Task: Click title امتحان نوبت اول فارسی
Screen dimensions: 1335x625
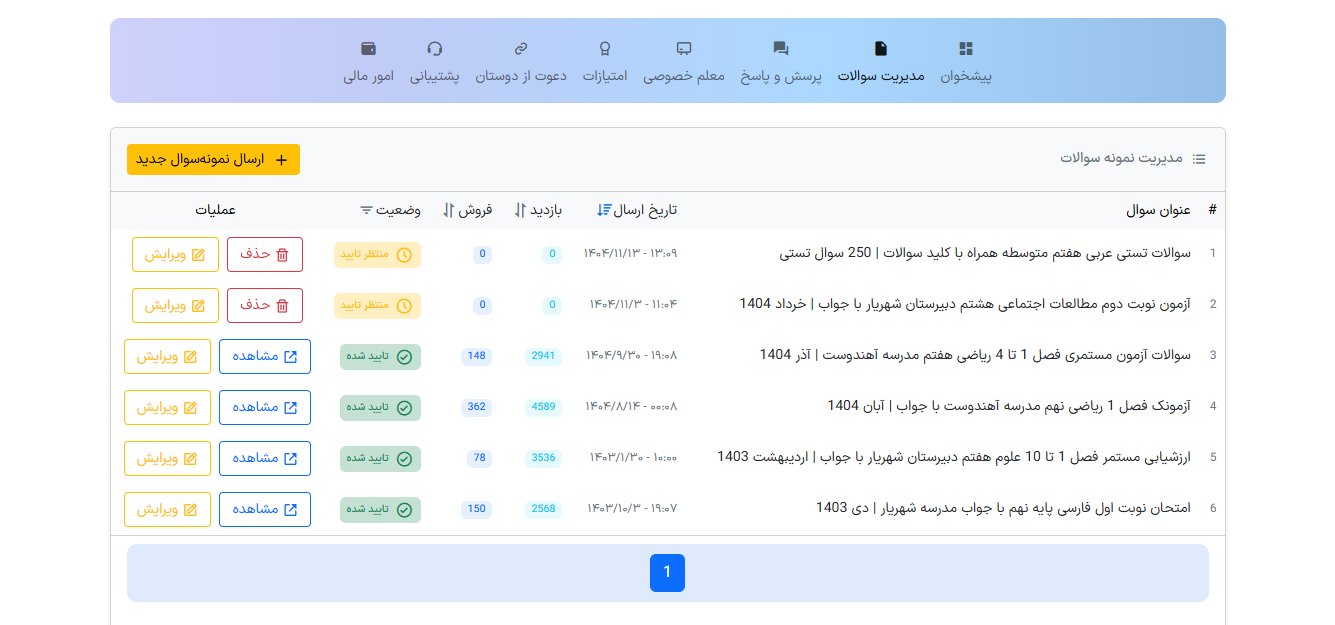Action: tap(1004, 508)
